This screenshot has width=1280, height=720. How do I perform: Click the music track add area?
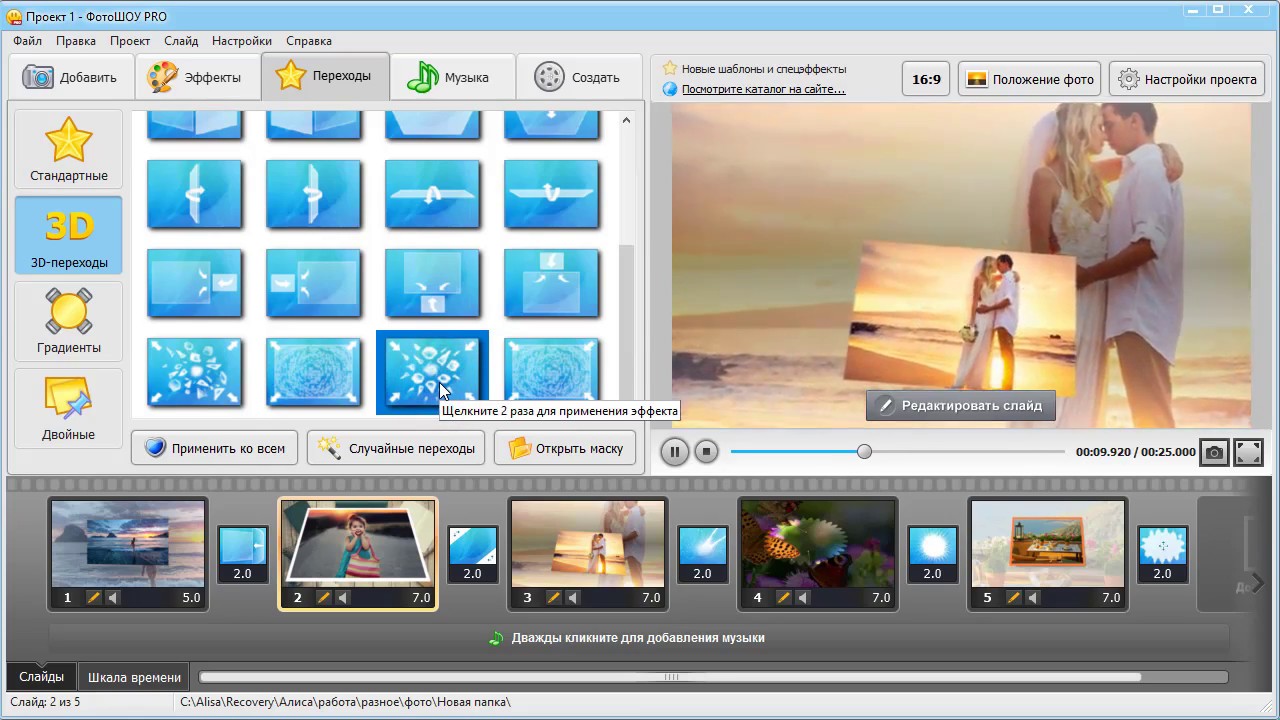[x=640, y=638]
